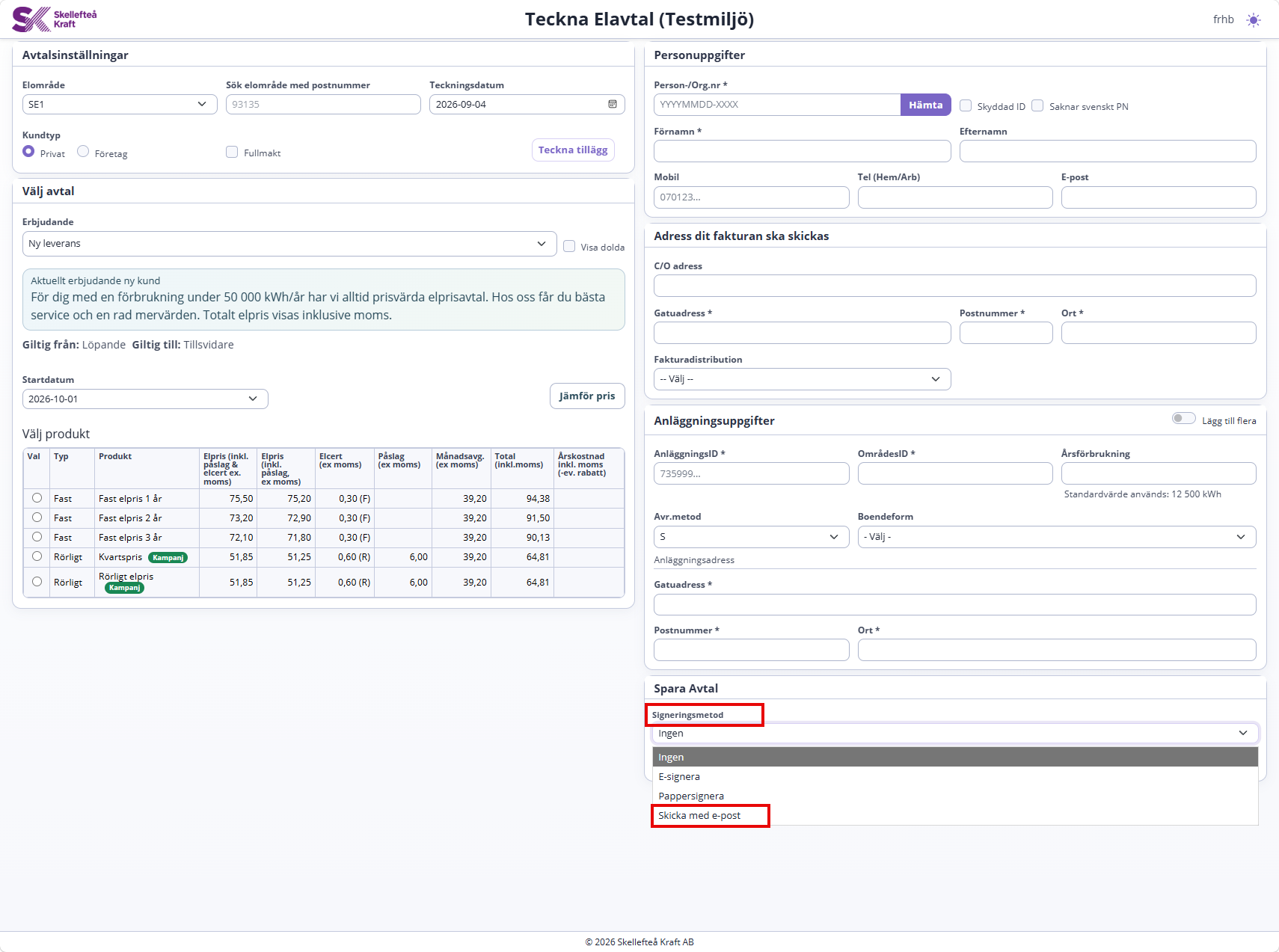Select the Fast elpris 2 år product radio
1279x952 pixels.
pyautogui.click(x=37, y=518)
